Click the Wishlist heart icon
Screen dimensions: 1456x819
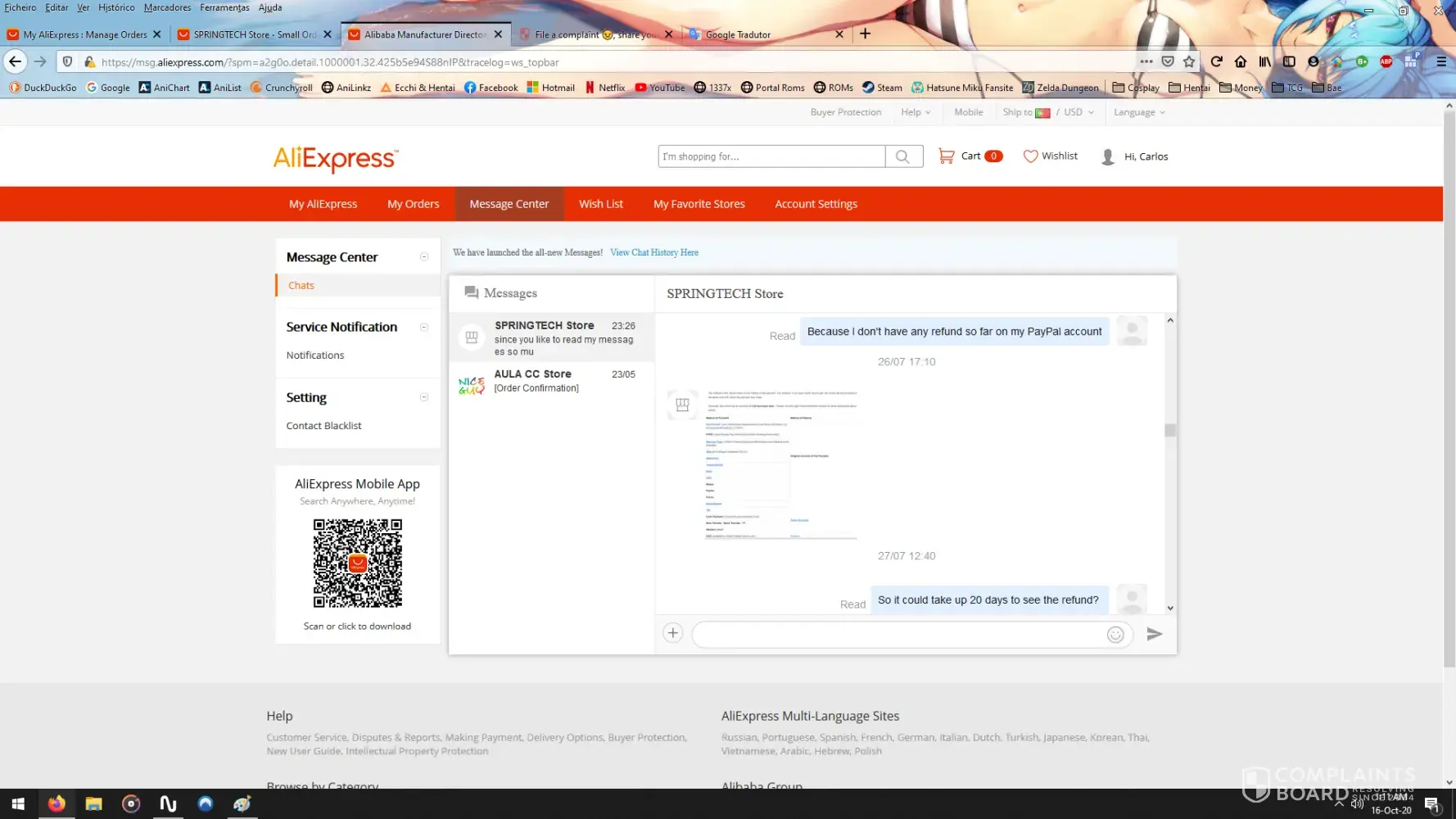click(x=1030, y=156)
